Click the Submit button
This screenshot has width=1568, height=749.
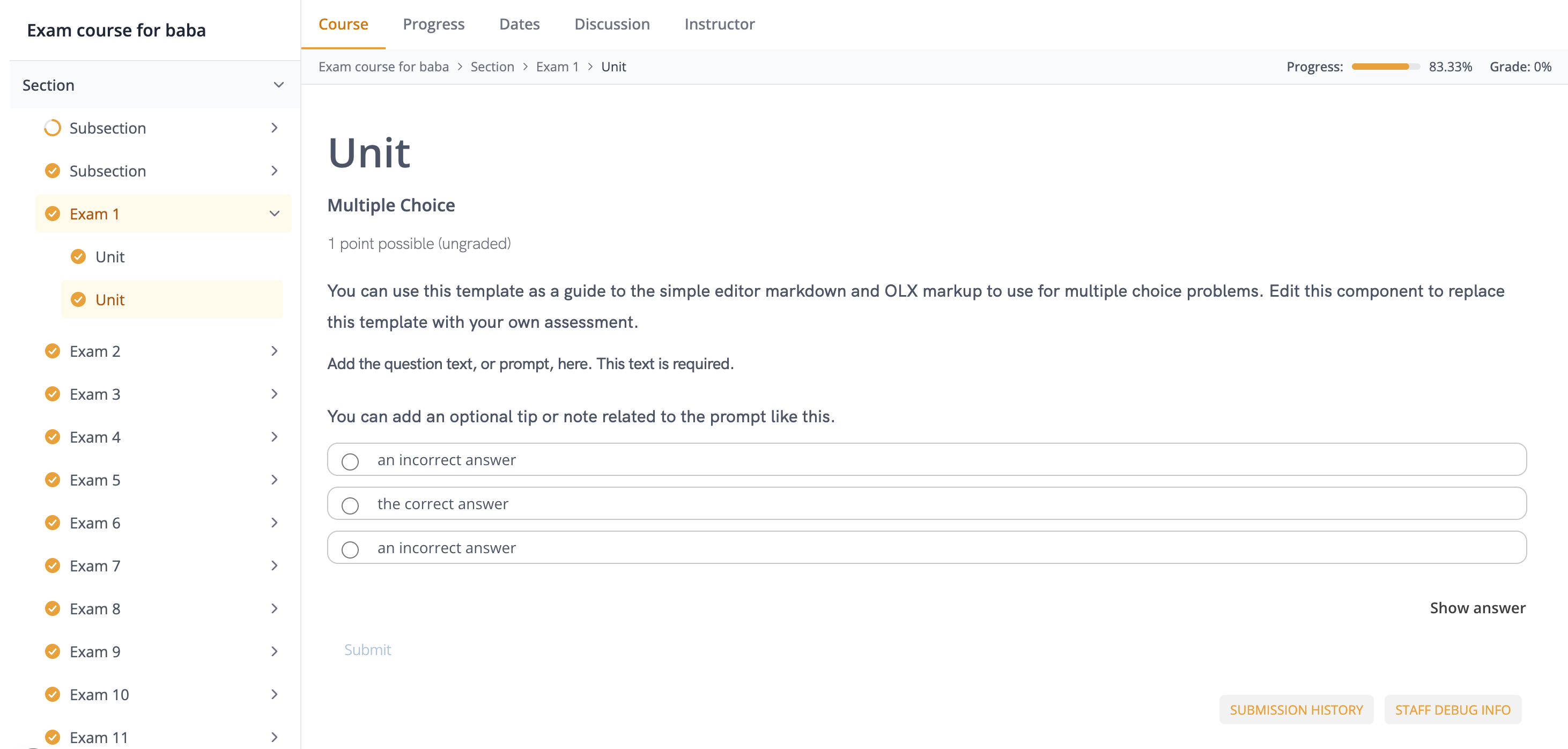tap(368, 650)
